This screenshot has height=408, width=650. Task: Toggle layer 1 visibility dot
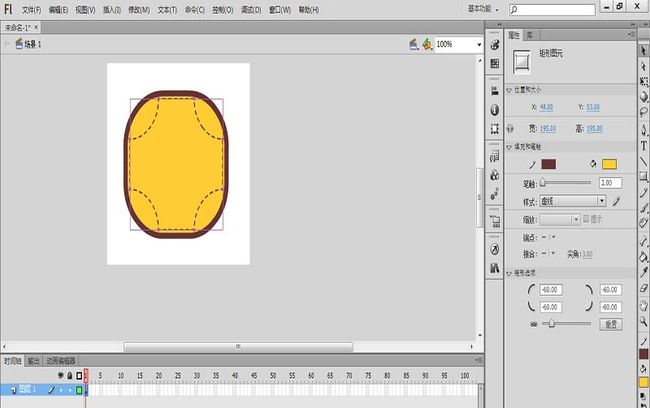pyautogui.click(x=61, y=390)
